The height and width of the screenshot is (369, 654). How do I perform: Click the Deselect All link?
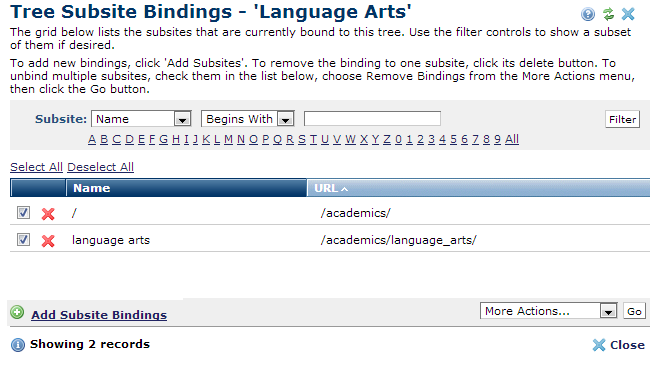click(x=101, y=167)
